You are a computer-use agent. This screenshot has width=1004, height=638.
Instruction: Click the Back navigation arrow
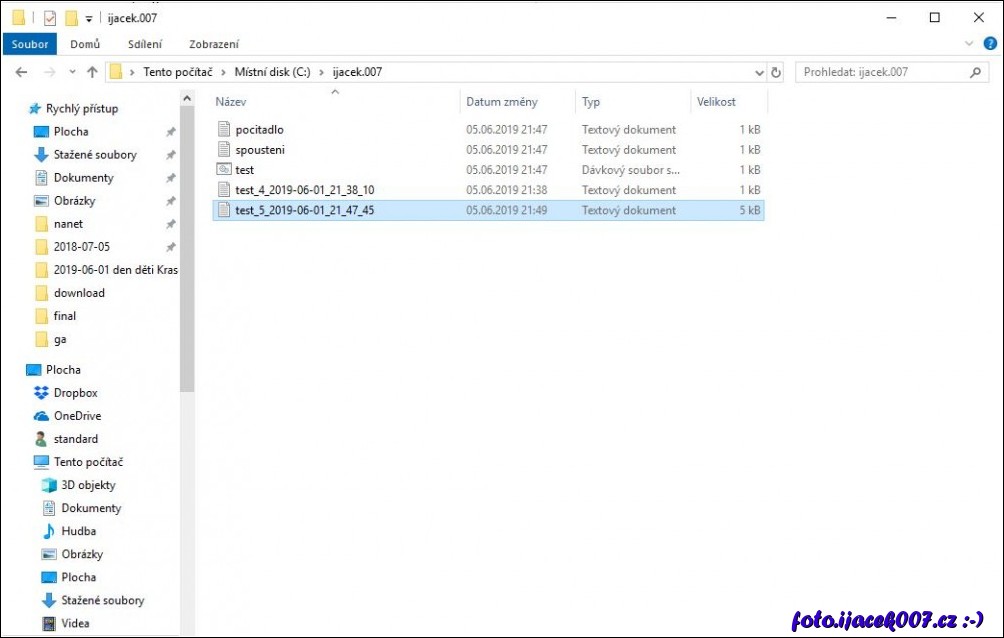(x=21, y=72)
